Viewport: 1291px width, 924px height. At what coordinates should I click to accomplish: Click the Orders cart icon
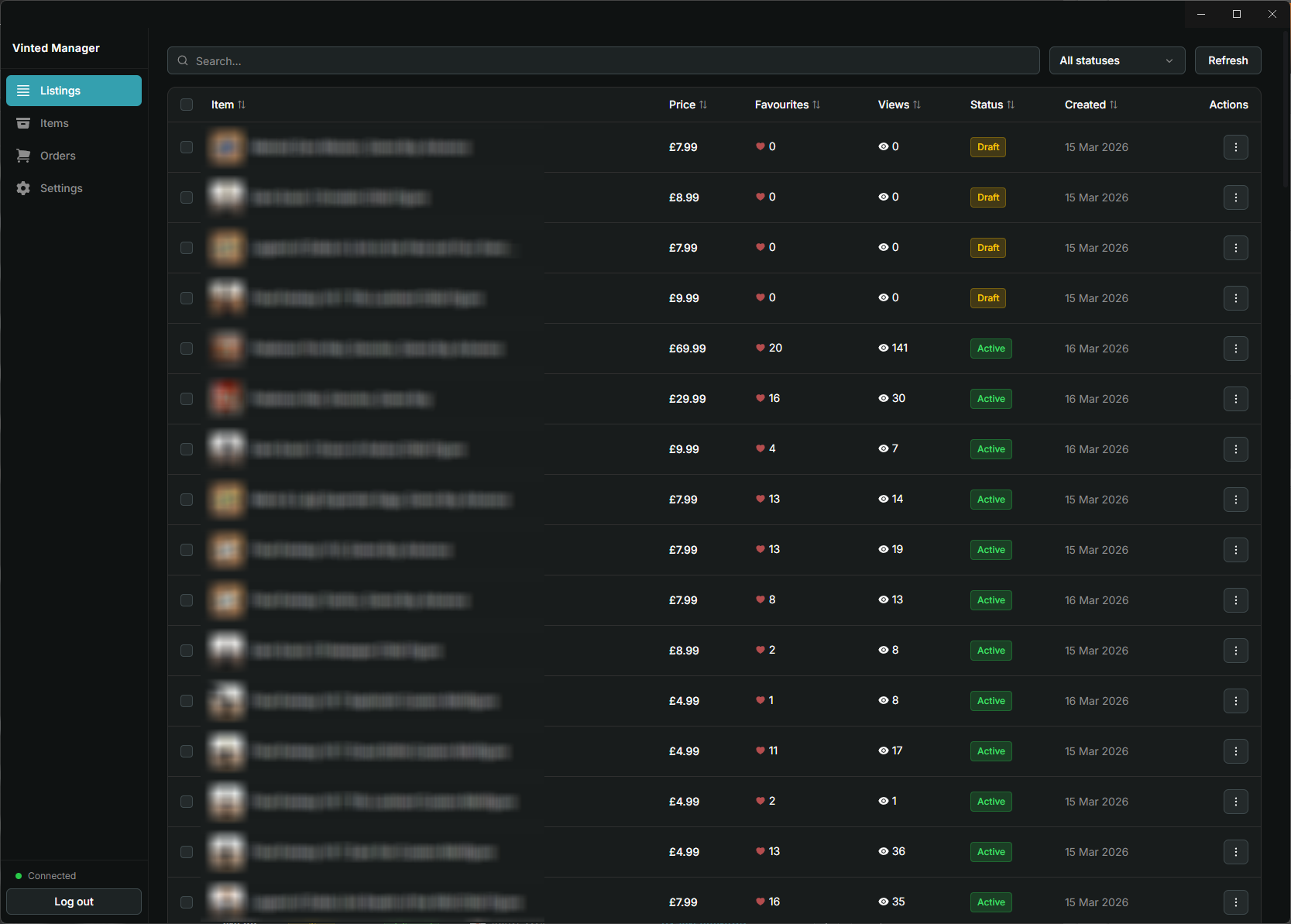click(23, 156)
